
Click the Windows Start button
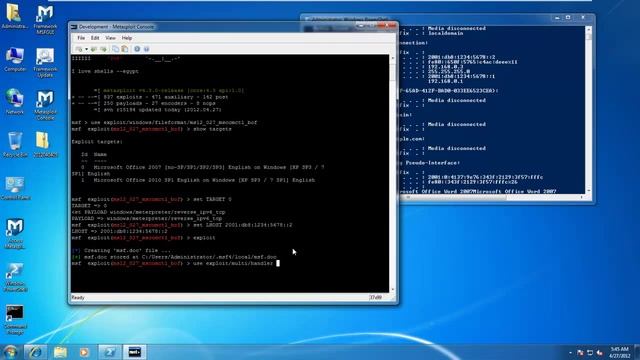tap(10, 352)
